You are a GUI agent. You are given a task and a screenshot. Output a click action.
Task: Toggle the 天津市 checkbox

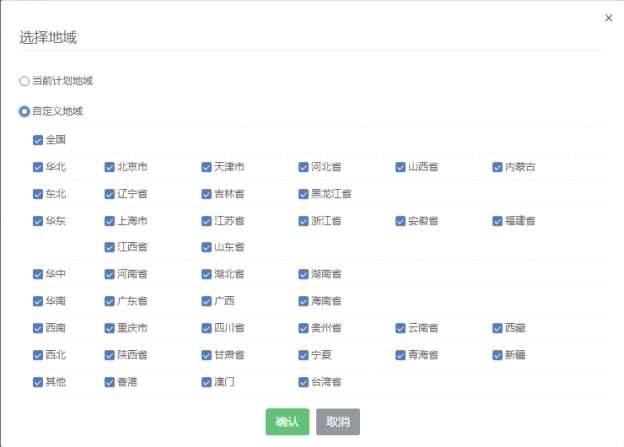point(206,167)
